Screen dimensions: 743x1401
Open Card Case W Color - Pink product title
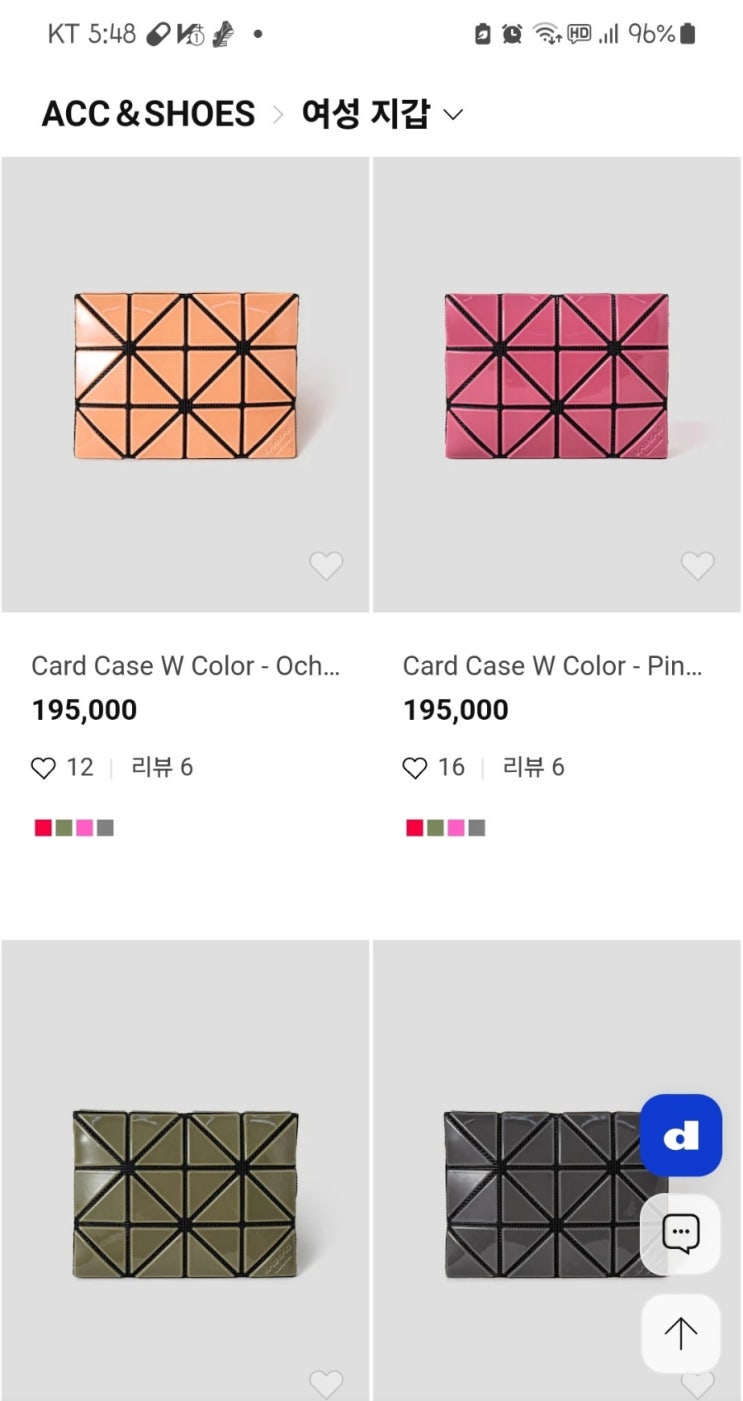552,666
